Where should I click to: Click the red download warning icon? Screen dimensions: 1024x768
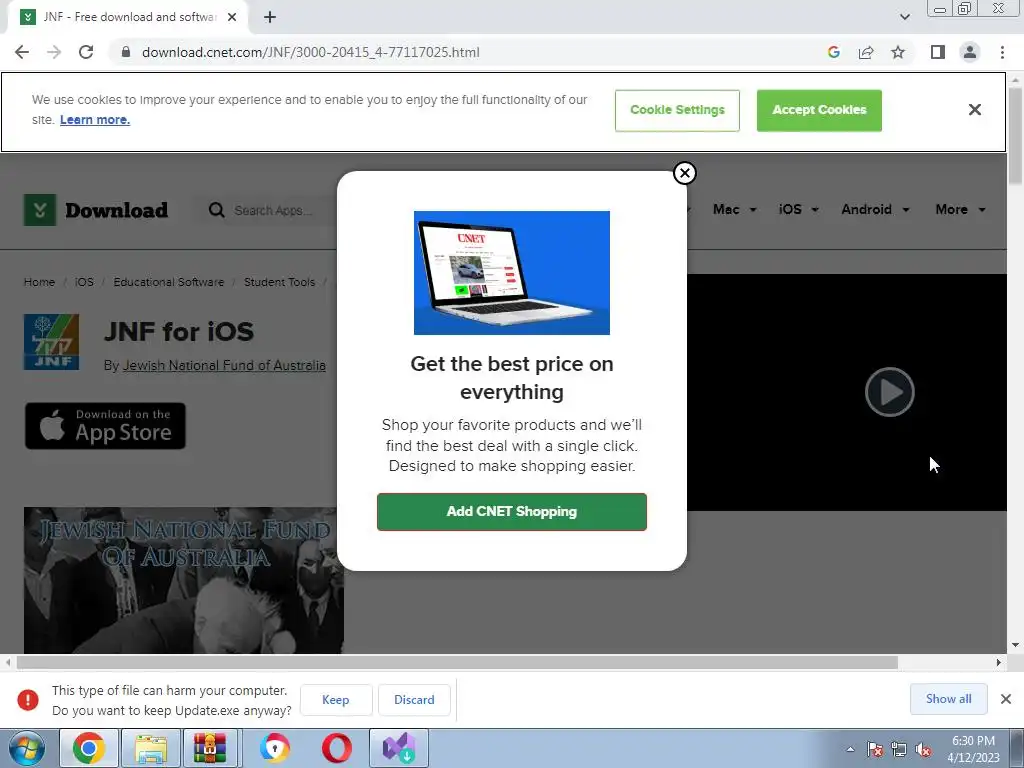pyautogui.click(x=27, y=699)
